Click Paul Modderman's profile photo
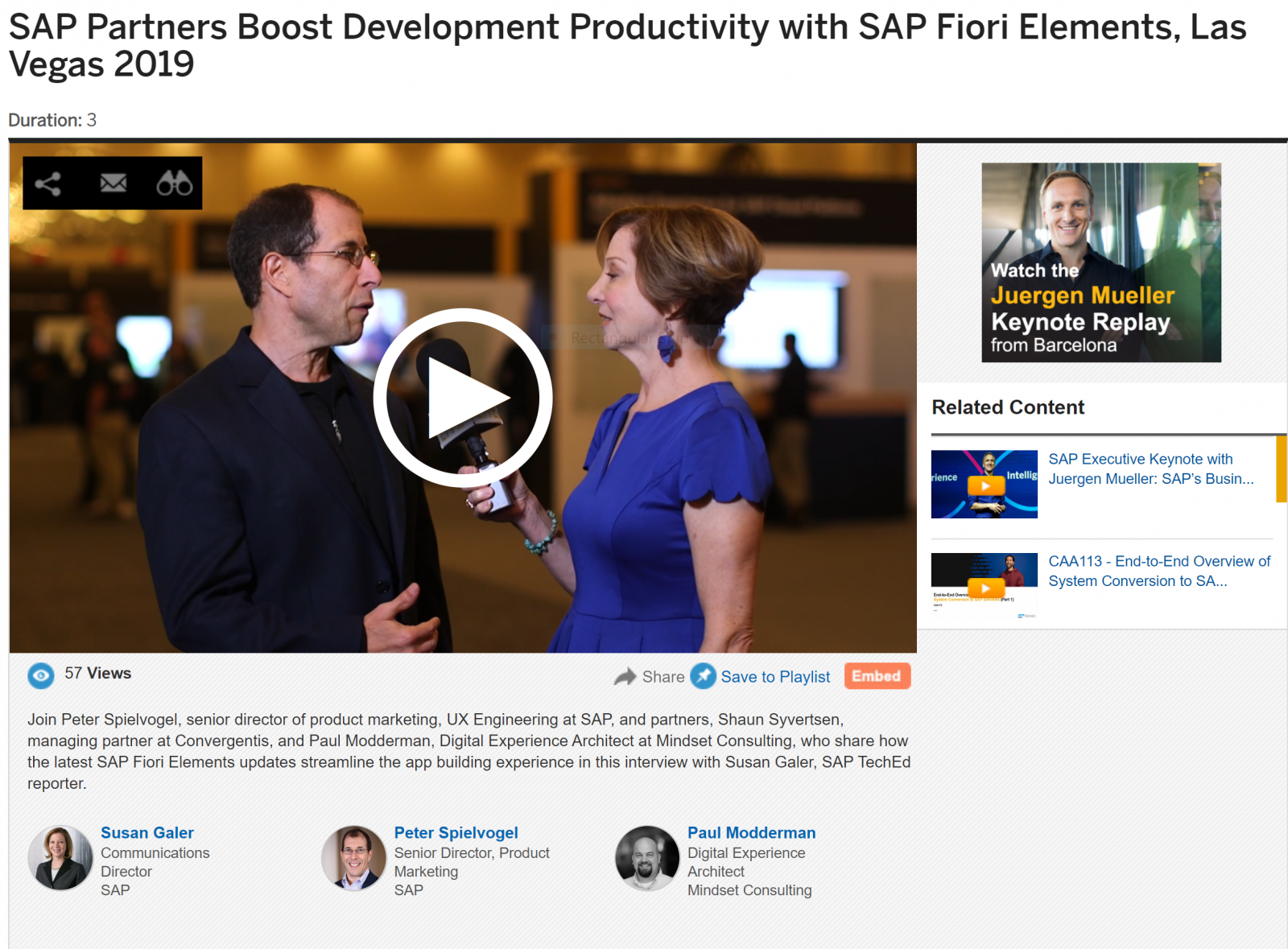This screenshot has width=1288, height=949. click(x=647, y=858)
